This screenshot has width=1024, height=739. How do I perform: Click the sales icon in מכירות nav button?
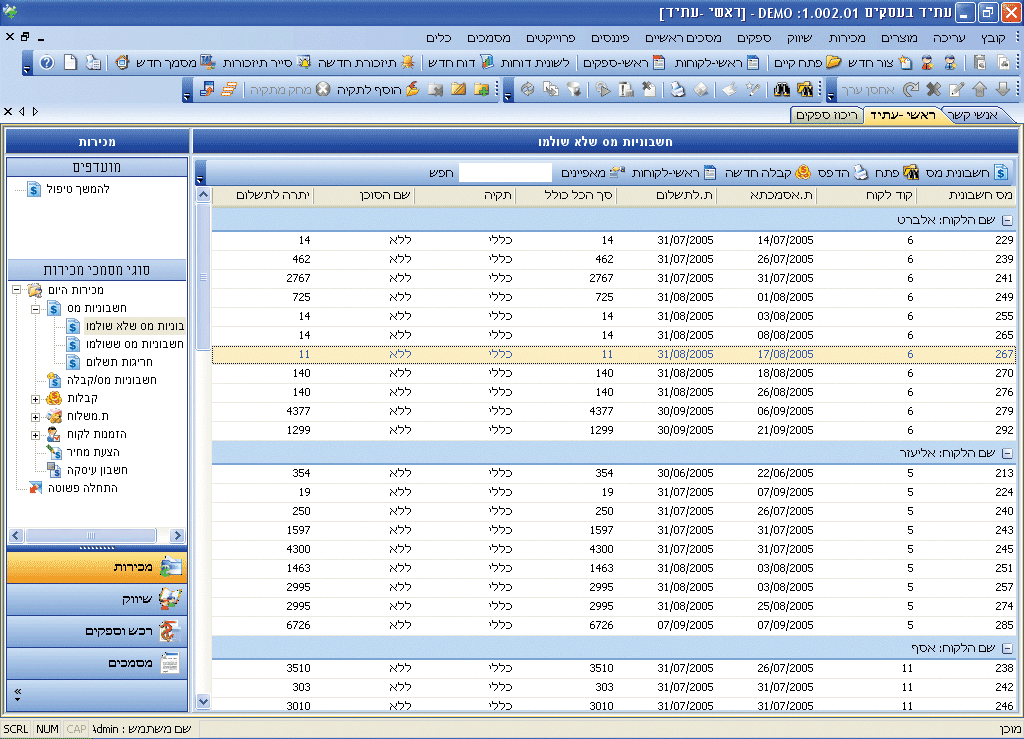[x=171, y=567]
